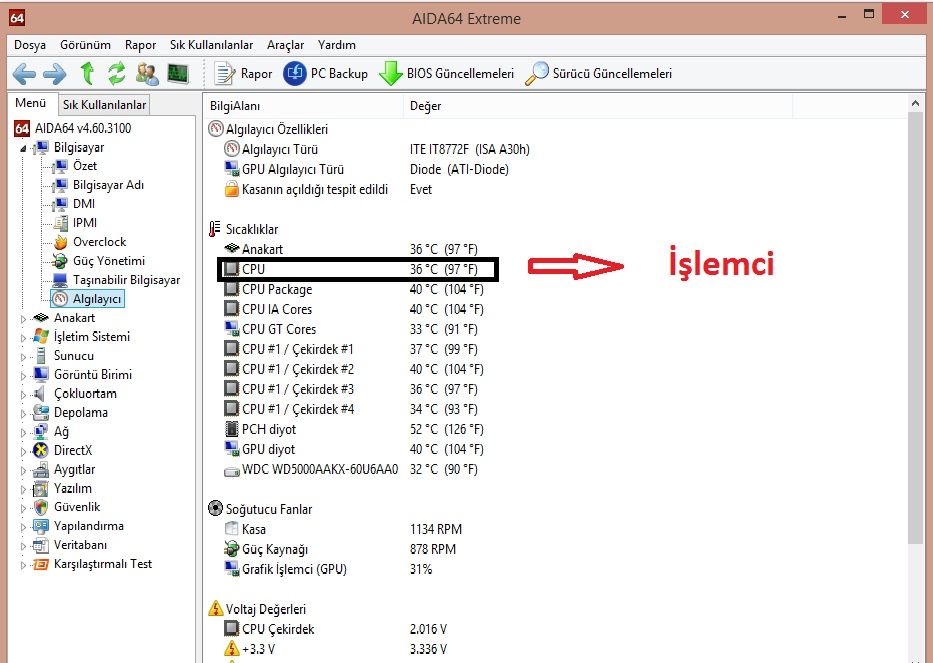Open BIOS Güncellemeleri
Image resolution: width=933 pixels, height=663 pixels.
(x=447, y=74)
